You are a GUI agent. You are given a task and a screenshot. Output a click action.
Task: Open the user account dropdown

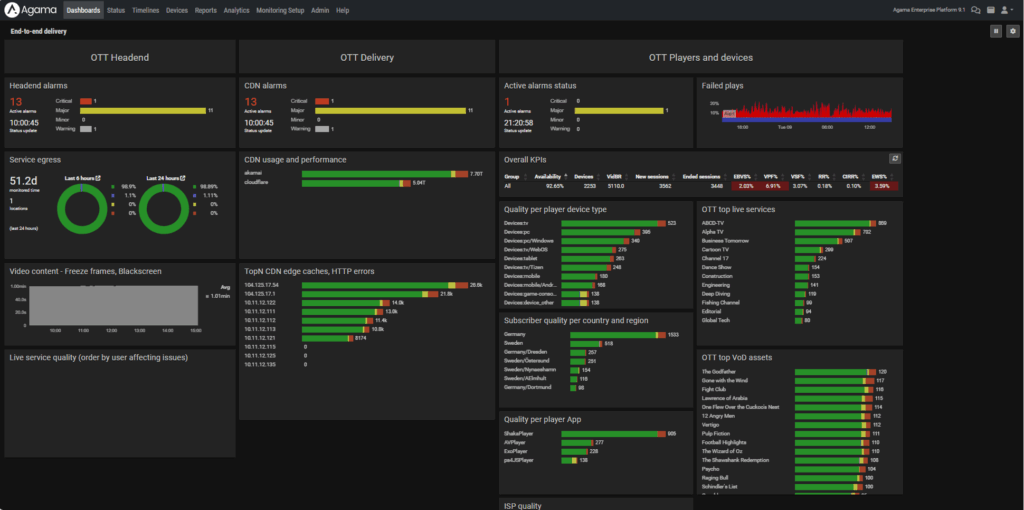tap(1009, 10)
